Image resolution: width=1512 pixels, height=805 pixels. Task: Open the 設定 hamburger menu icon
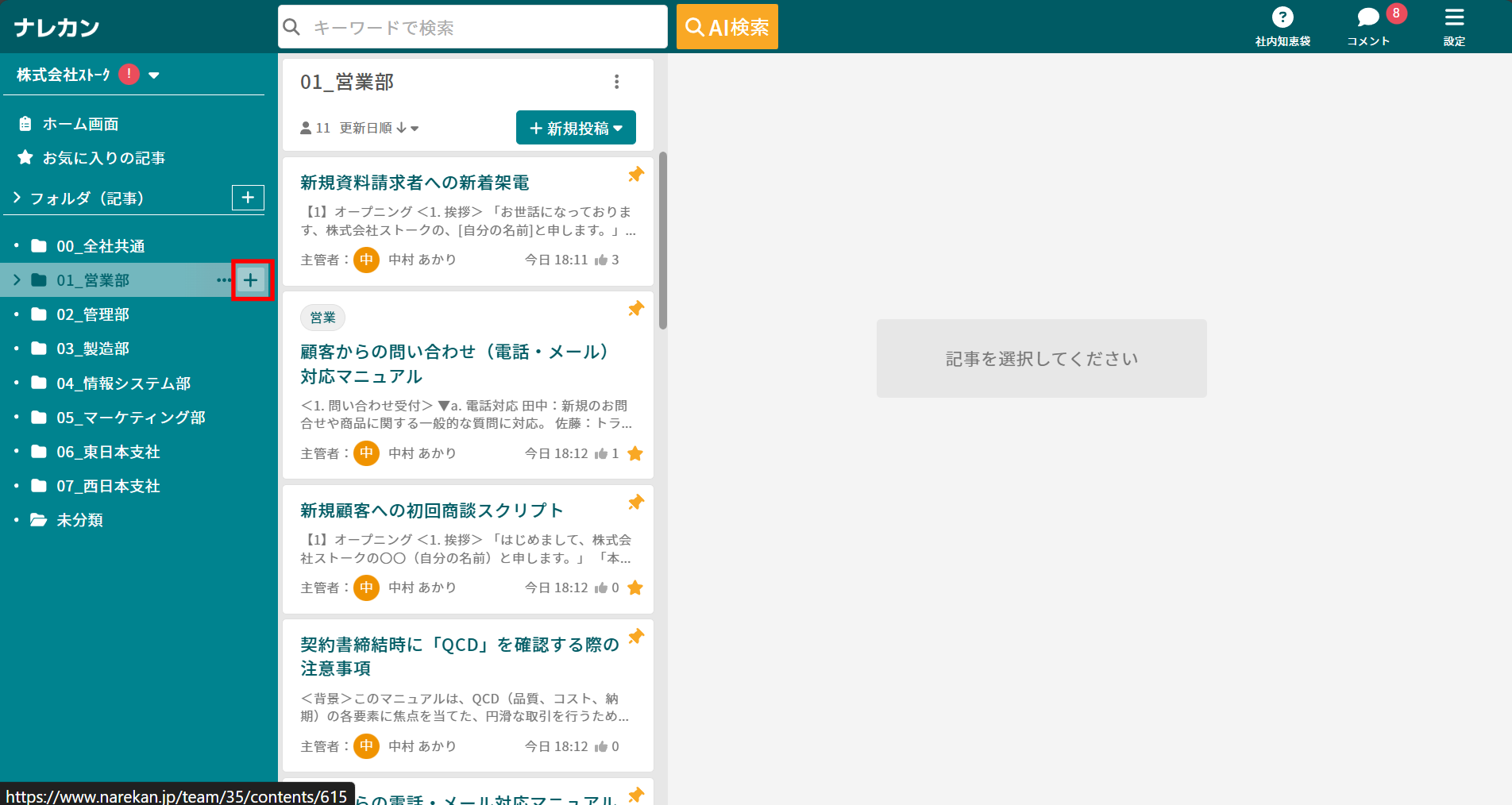tap(1454, 17)
